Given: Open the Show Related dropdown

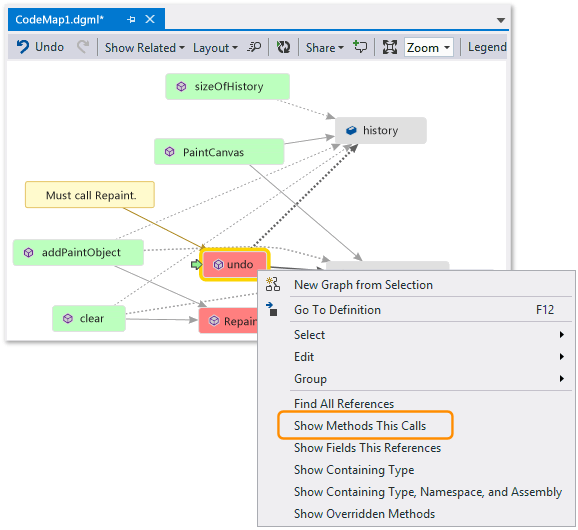Looking at the screenshot, I should point(144,48).
